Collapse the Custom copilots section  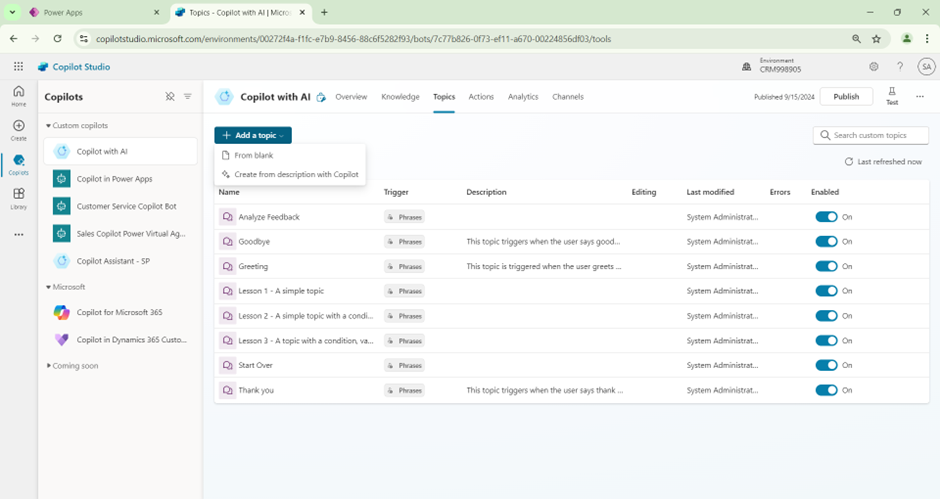click(49, 126)
